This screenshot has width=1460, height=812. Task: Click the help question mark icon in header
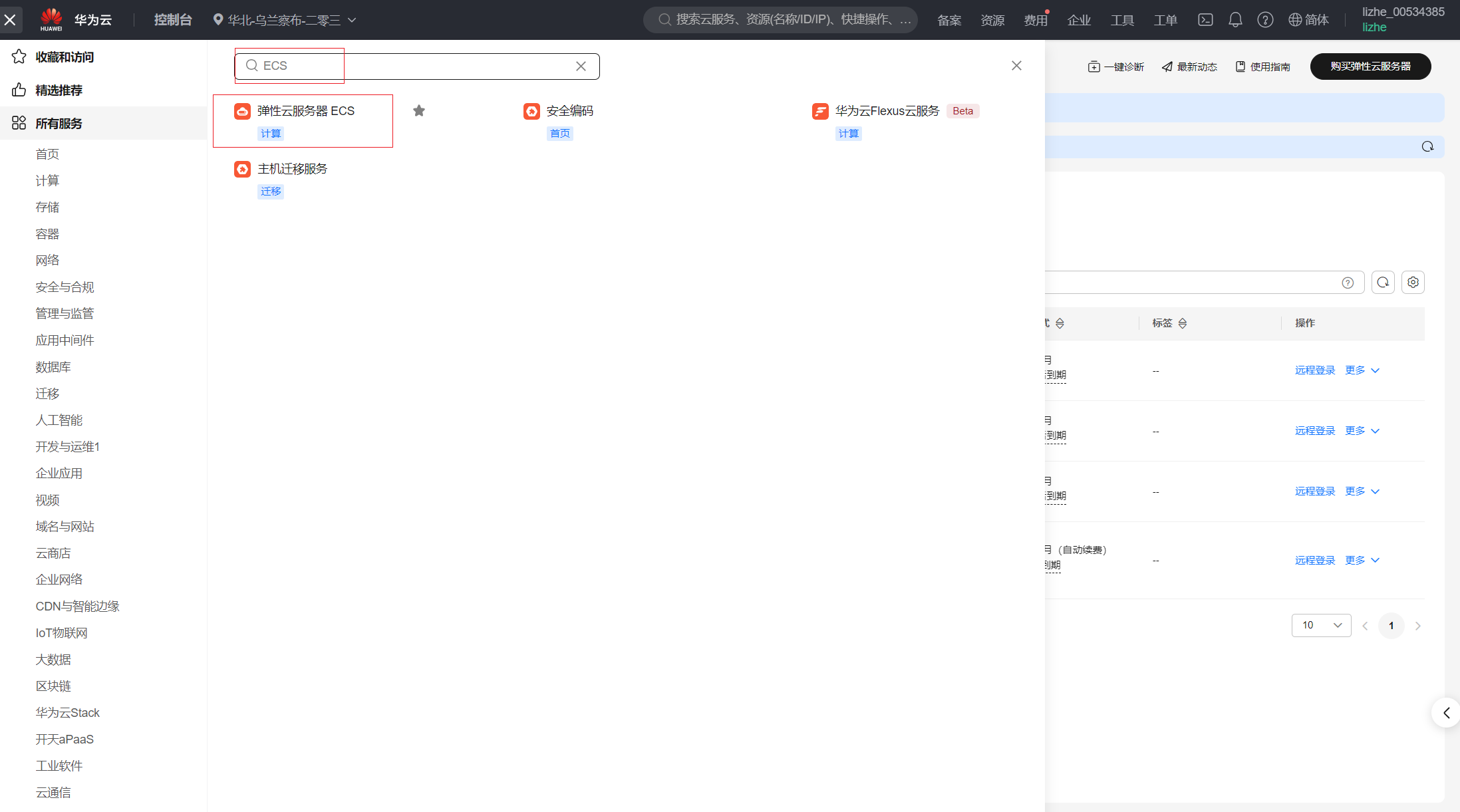point(1265,20)
